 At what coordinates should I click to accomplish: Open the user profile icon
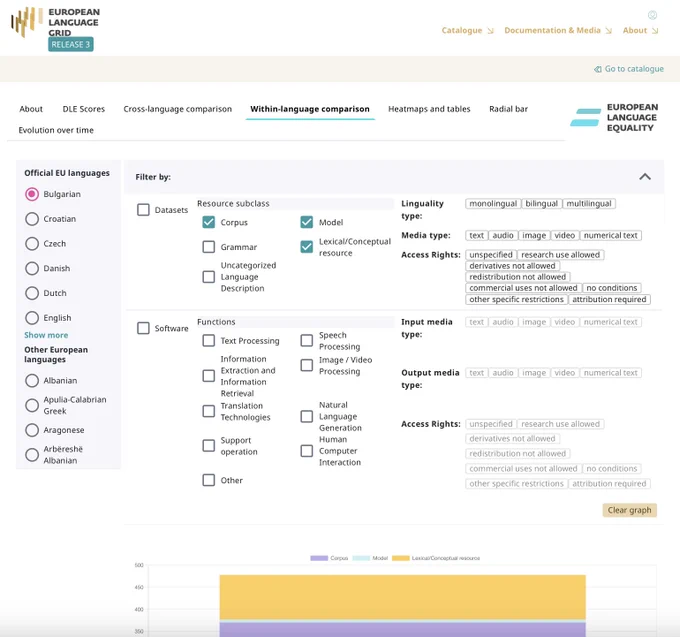652,15
